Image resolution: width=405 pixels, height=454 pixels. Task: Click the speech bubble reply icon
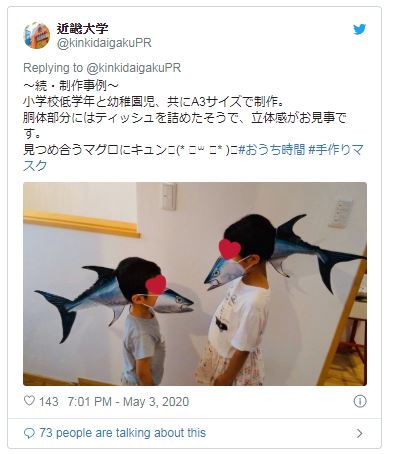[x=29, y=433]
